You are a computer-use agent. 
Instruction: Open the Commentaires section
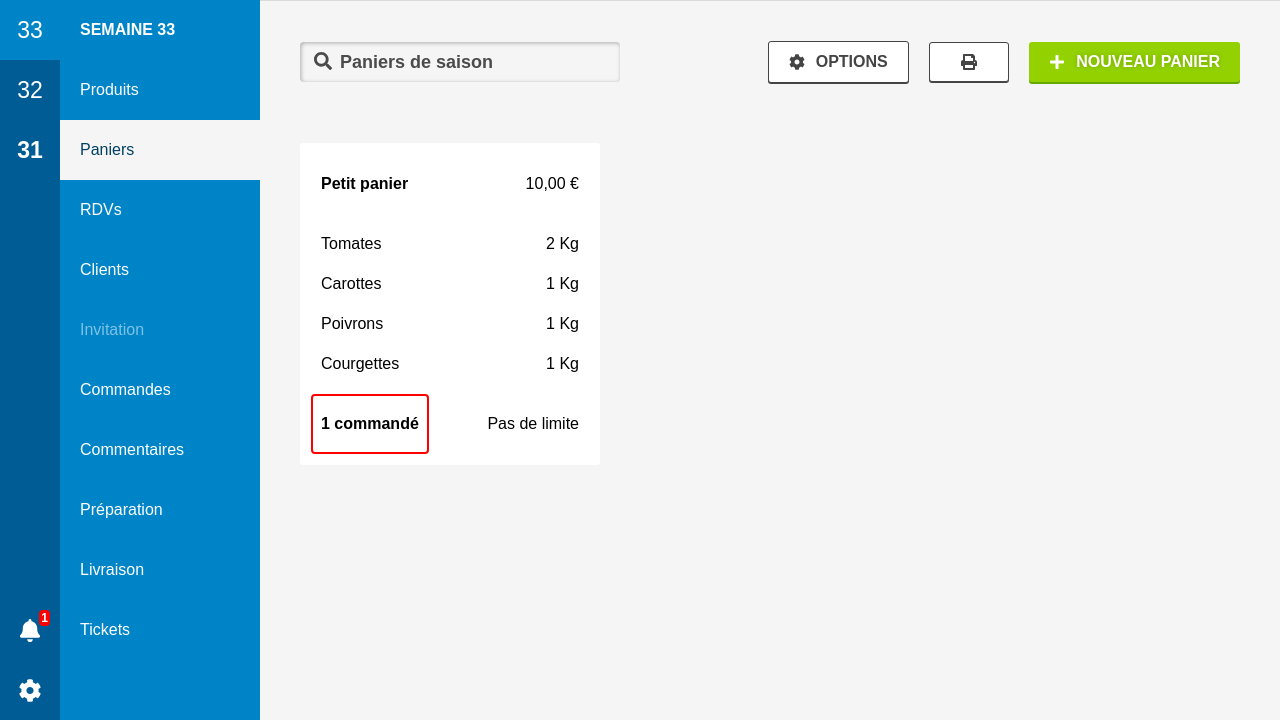(x=132, y=450)
